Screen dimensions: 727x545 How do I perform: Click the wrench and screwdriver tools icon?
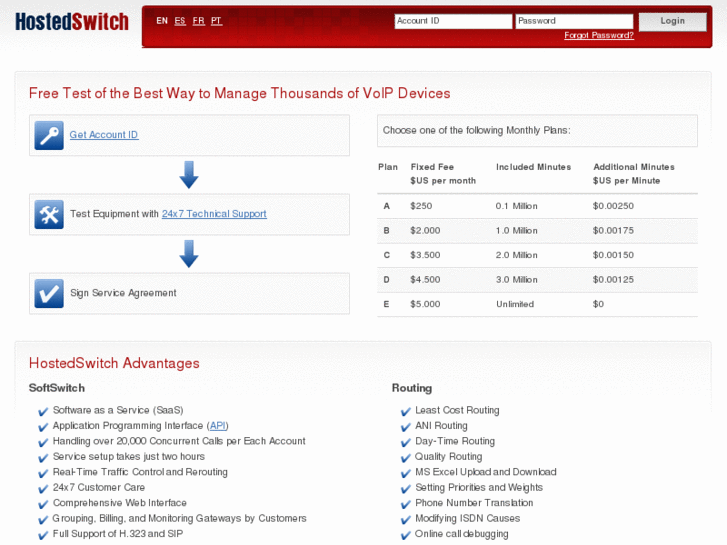point(49,214)
